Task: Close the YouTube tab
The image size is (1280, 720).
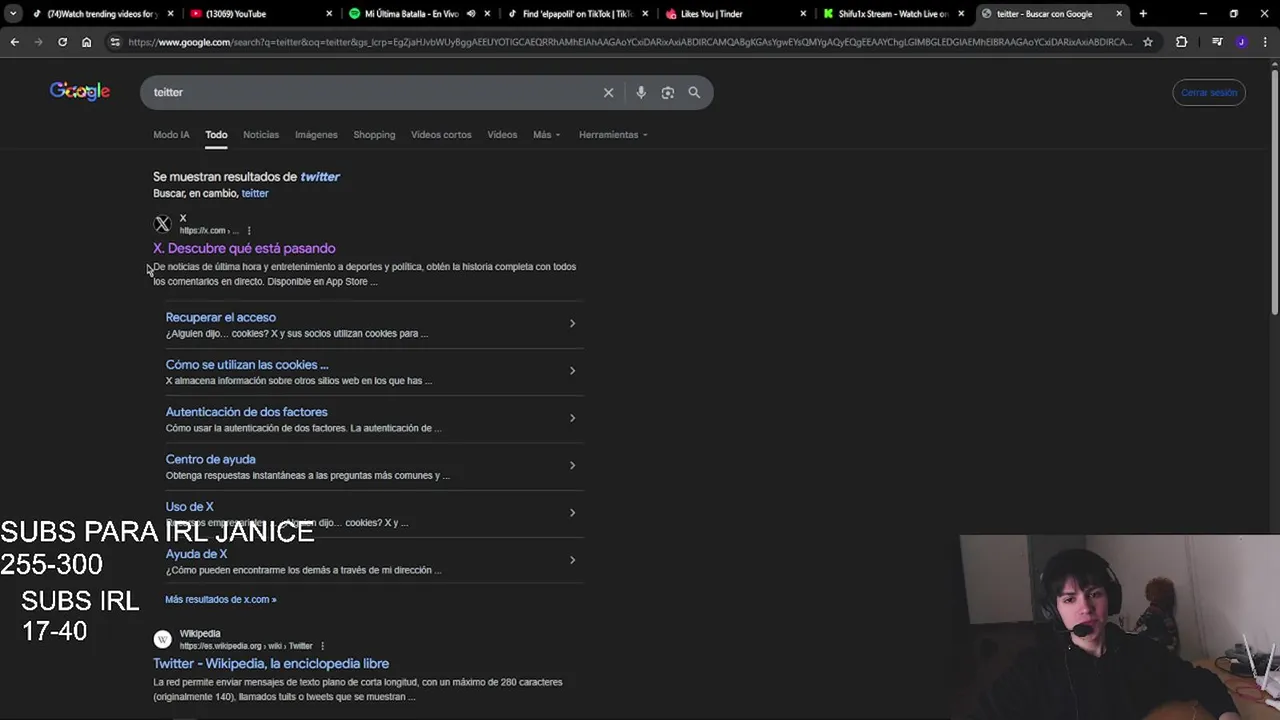Action: click(329, 14)
